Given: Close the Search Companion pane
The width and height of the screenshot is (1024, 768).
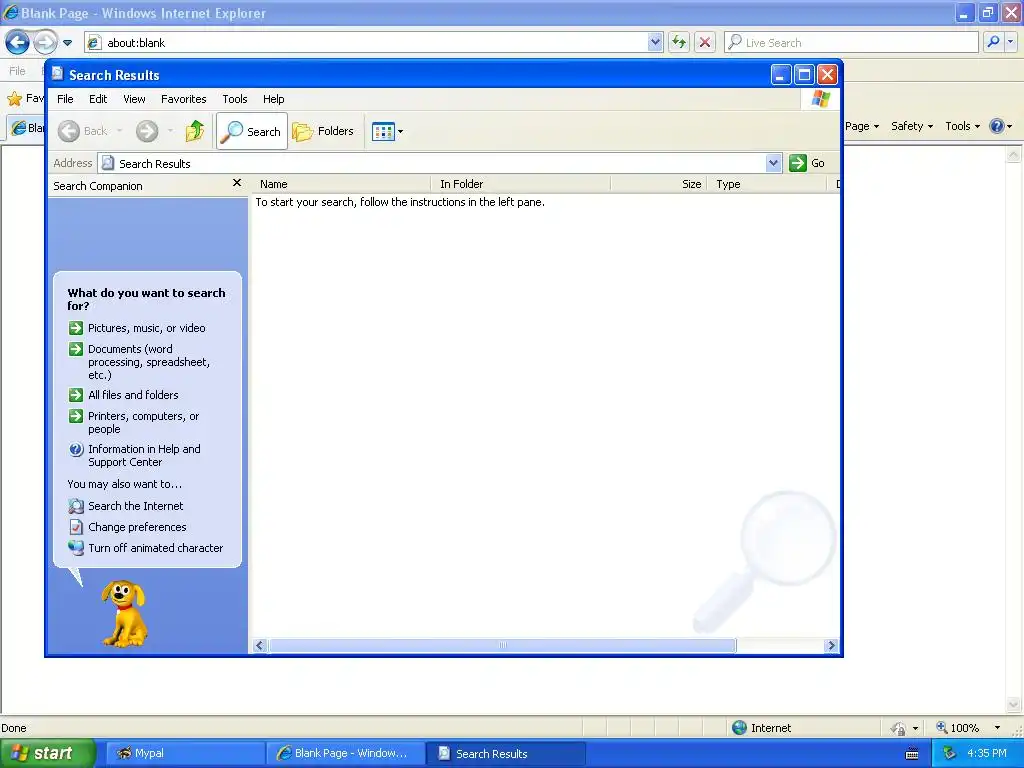Looking at the screenshot, I should [x=236, y=184].
